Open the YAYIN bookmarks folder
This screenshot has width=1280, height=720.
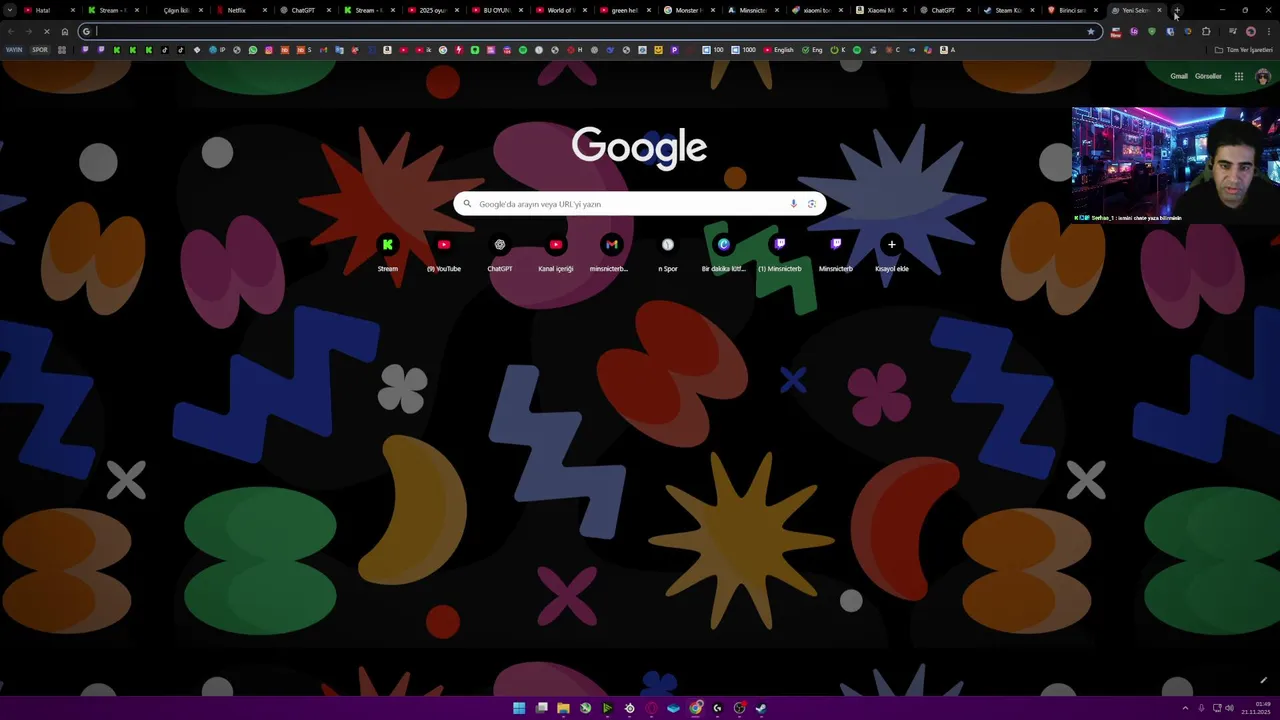(14, 50)
